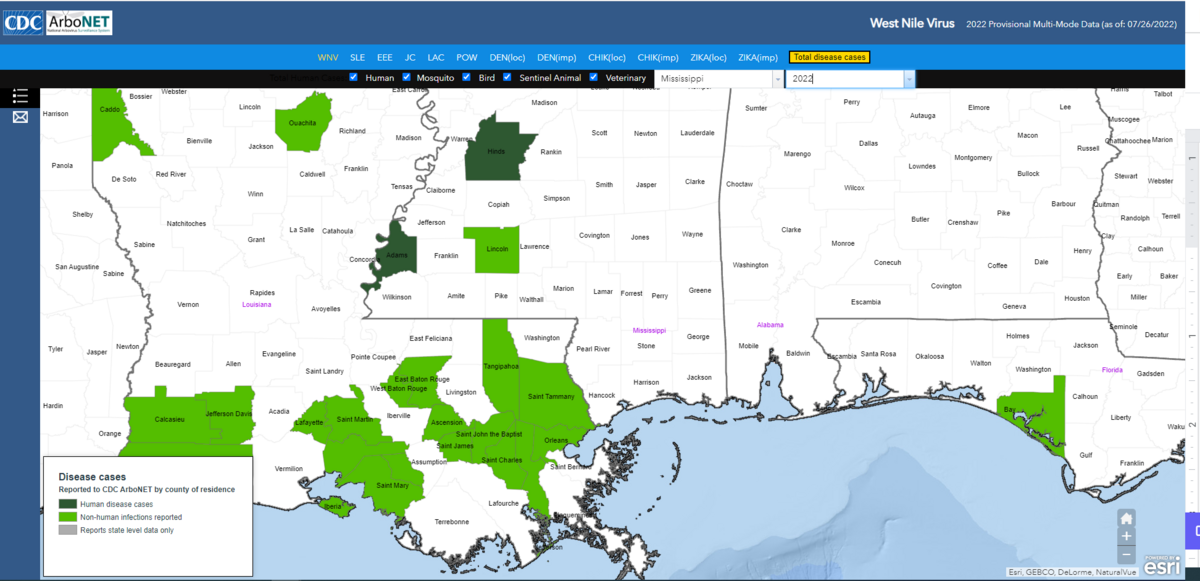
Task: Click Lincoln county in Mississippi
Action: point(498,250)
